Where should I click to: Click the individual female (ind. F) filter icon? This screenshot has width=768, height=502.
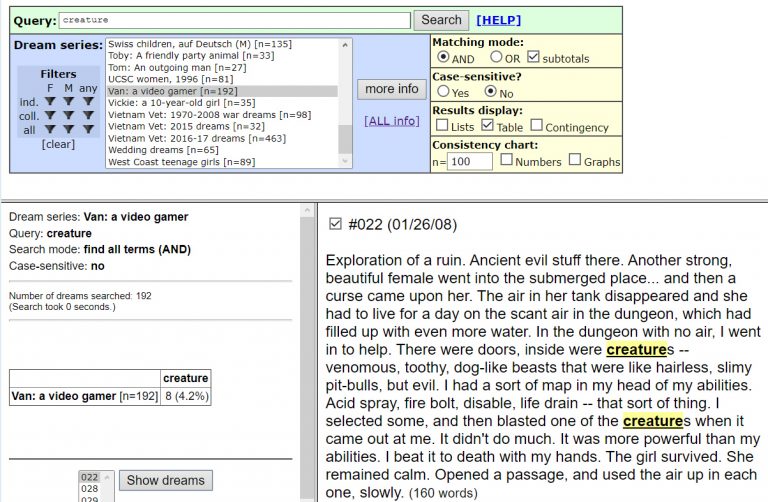51,101
